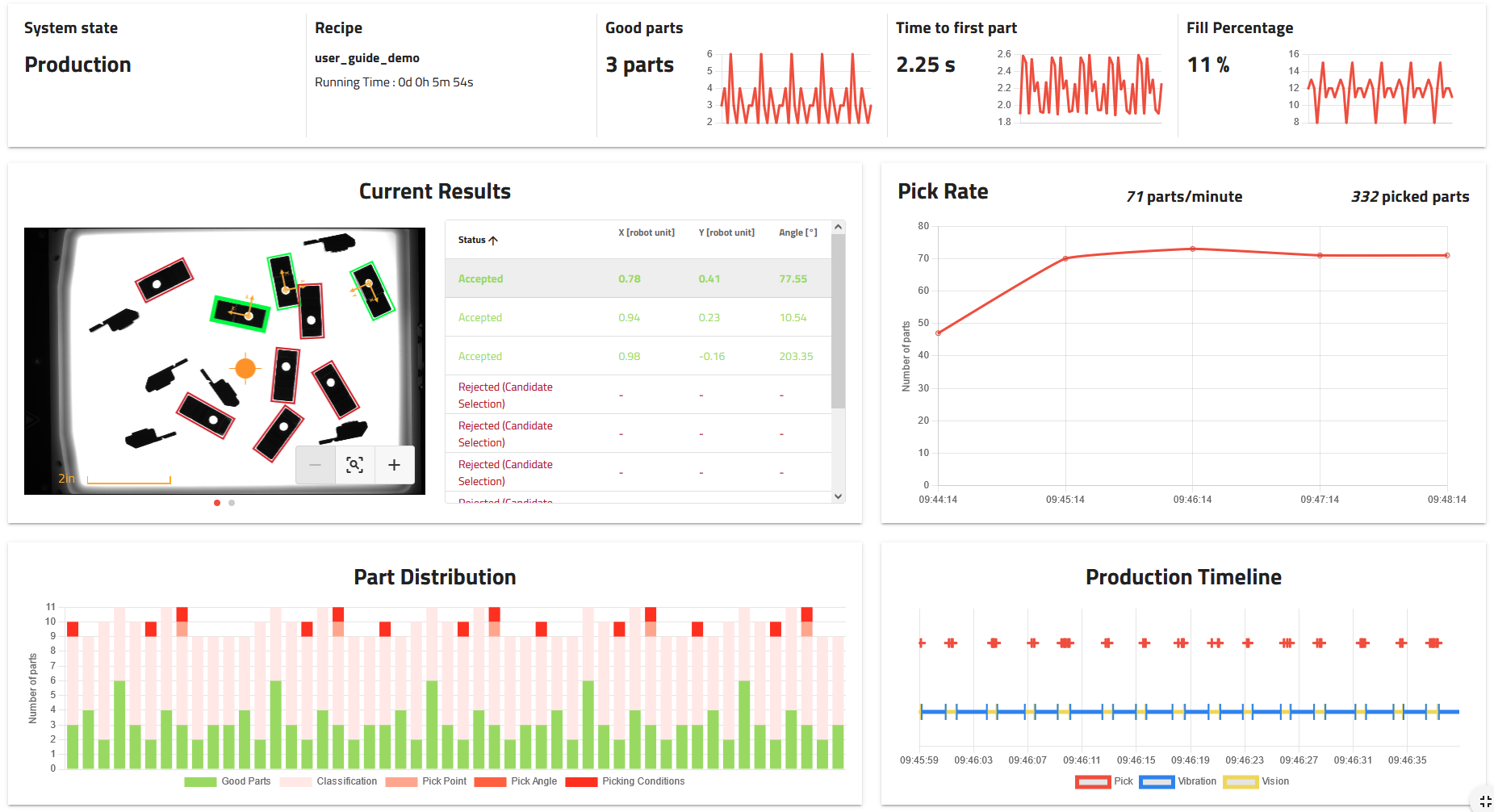The width and height of the screenshot is (1494, 812).
Task: Sort results by Angle column header
Action: 797,232
